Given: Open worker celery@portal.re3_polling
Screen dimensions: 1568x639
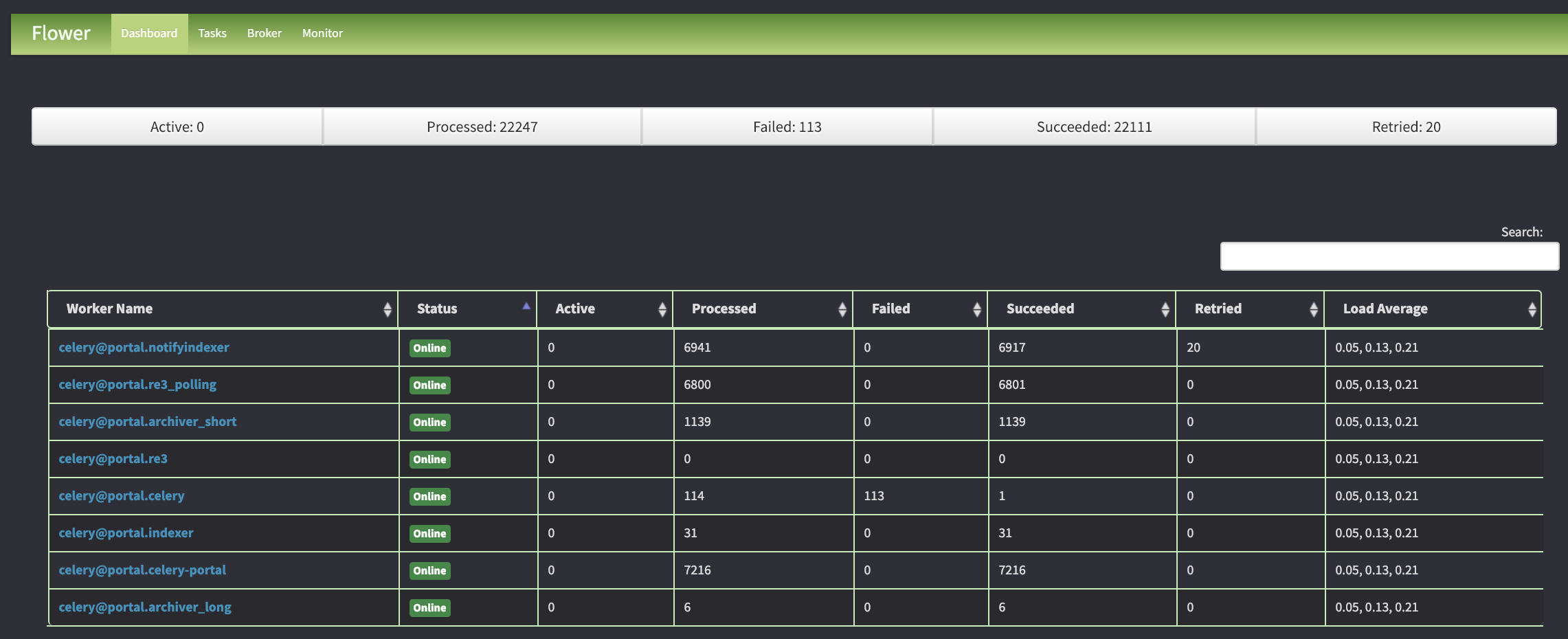Looking at the screenshot, I should 137,385.
